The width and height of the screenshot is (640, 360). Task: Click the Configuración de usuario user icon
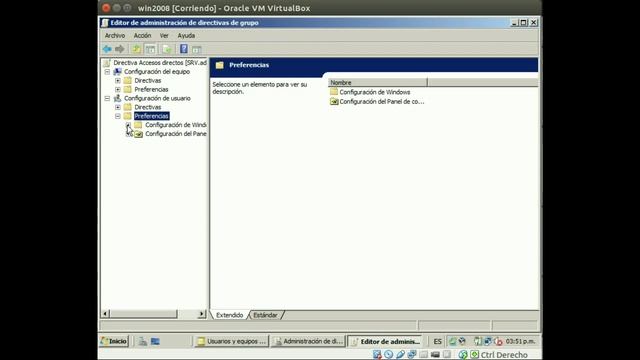coord(117,98)
